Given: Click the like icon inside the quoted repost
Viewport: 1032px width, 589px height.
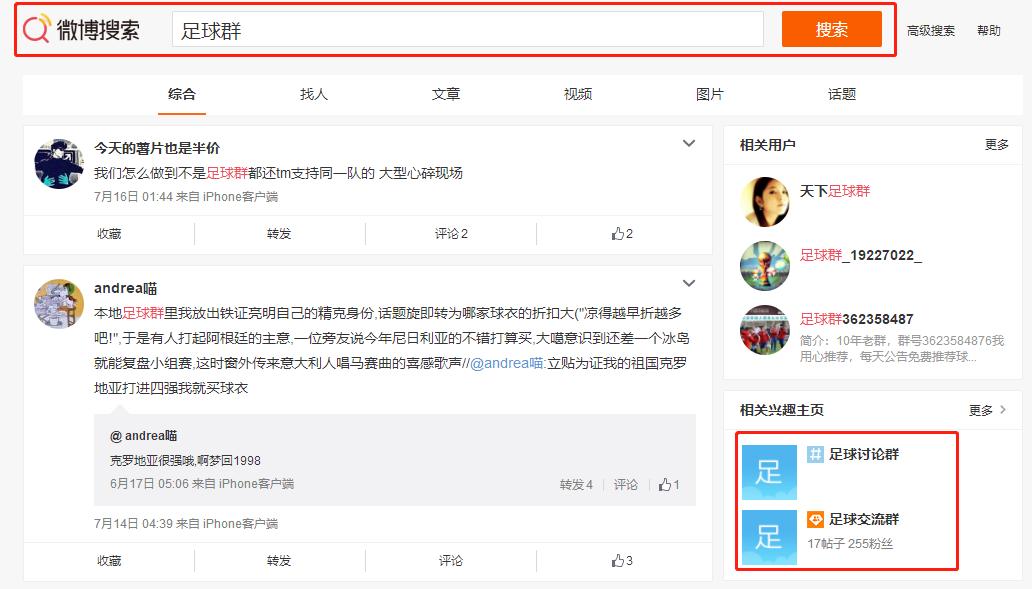Looking at the screenshot, I should click(x=668, y=484).
